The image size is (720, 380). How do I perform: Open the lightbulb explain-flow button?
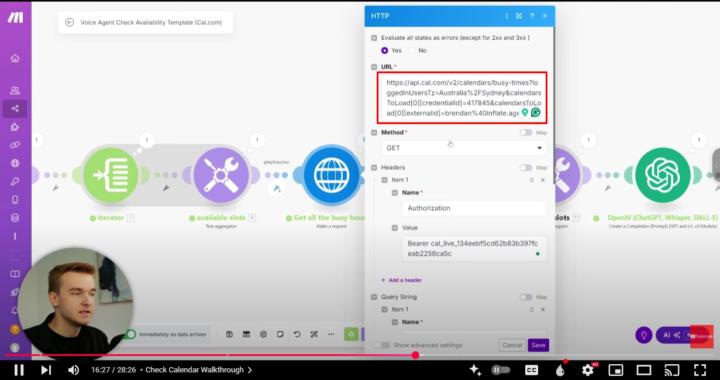(x=644, y=335)
